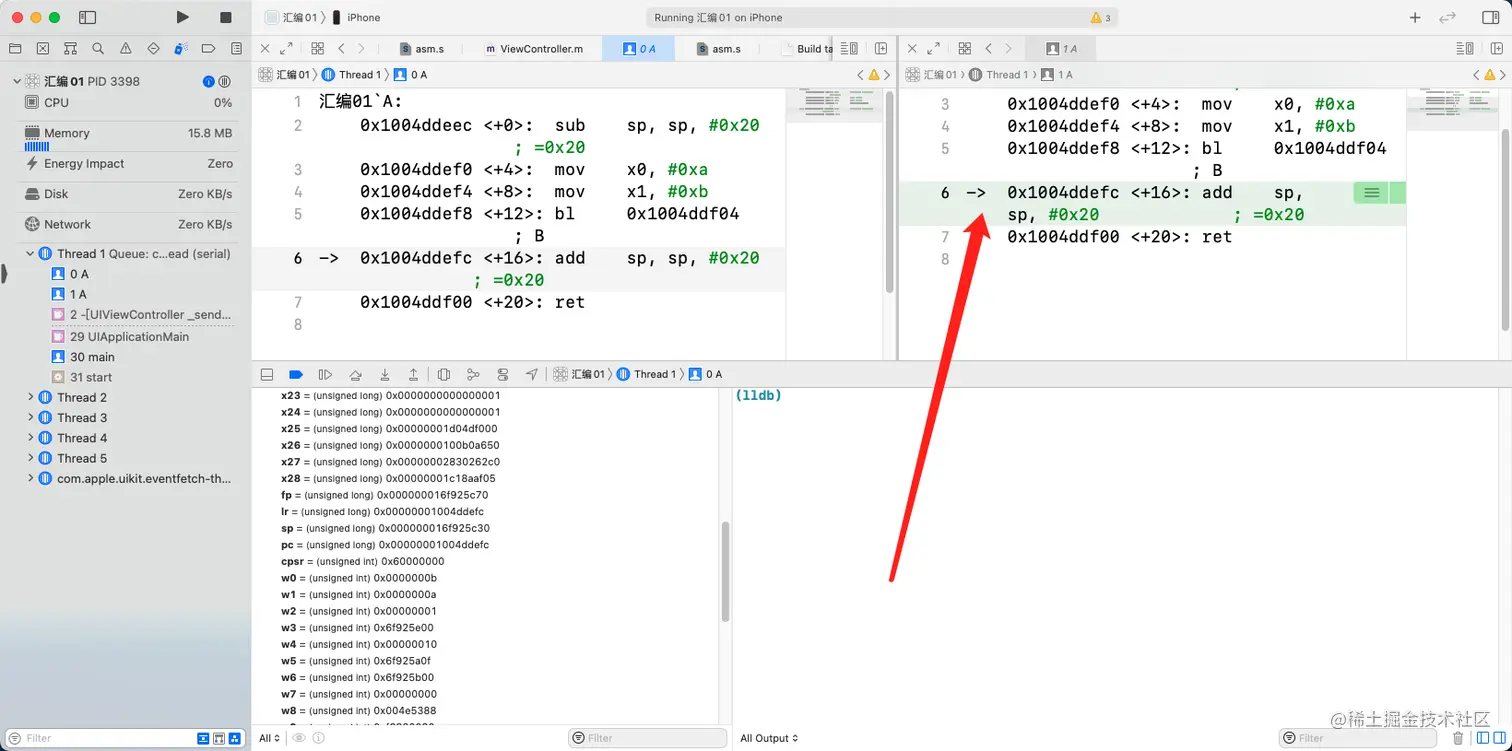Open the Source Control navigator
1512x751 pixels.
pos(43,48)
